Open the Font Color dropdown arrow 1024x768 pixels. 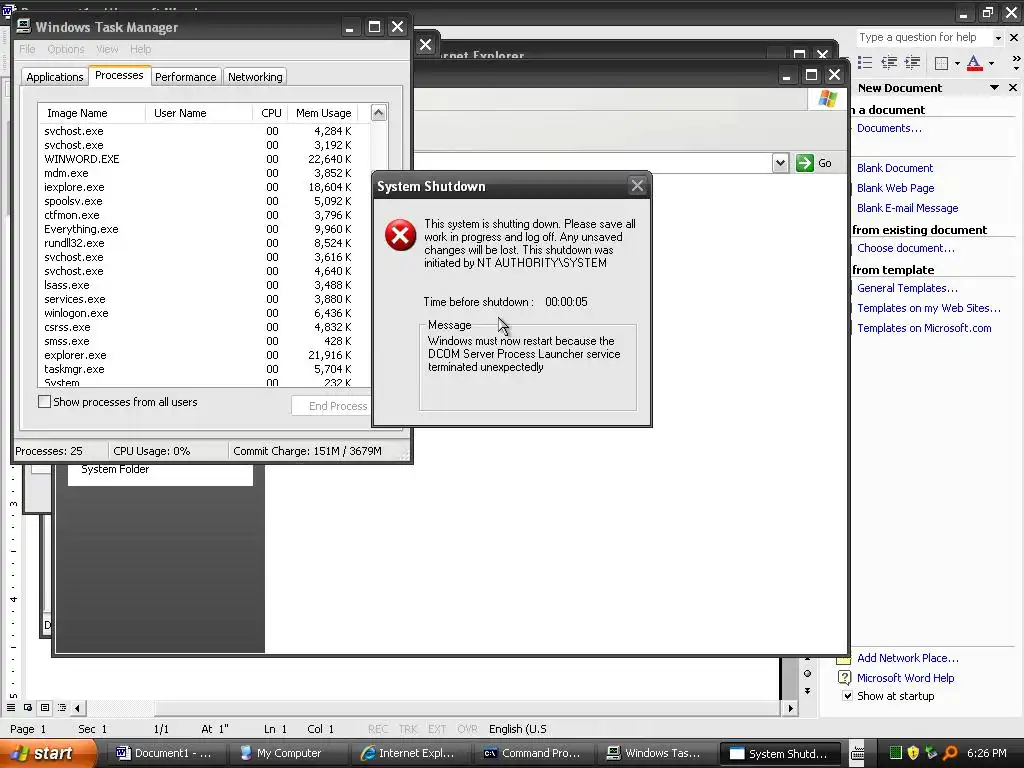(991, 63)
